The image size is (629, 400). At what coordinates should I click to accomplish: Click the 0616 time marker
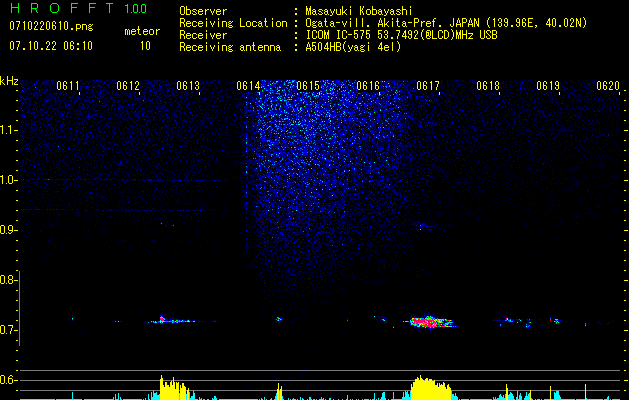click(x=368, y=86)
